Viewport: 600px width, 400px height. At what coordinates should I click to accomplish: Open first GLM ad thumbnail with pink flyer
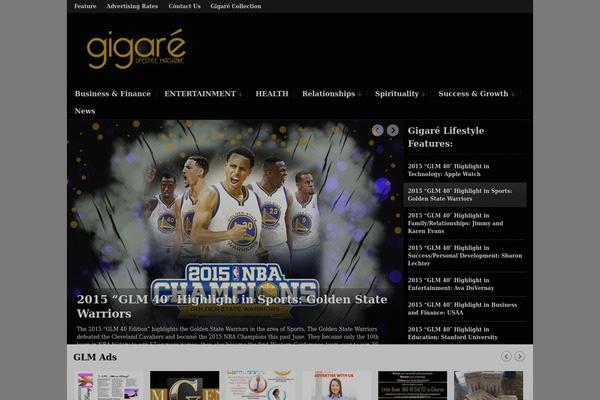click(108, 385)
